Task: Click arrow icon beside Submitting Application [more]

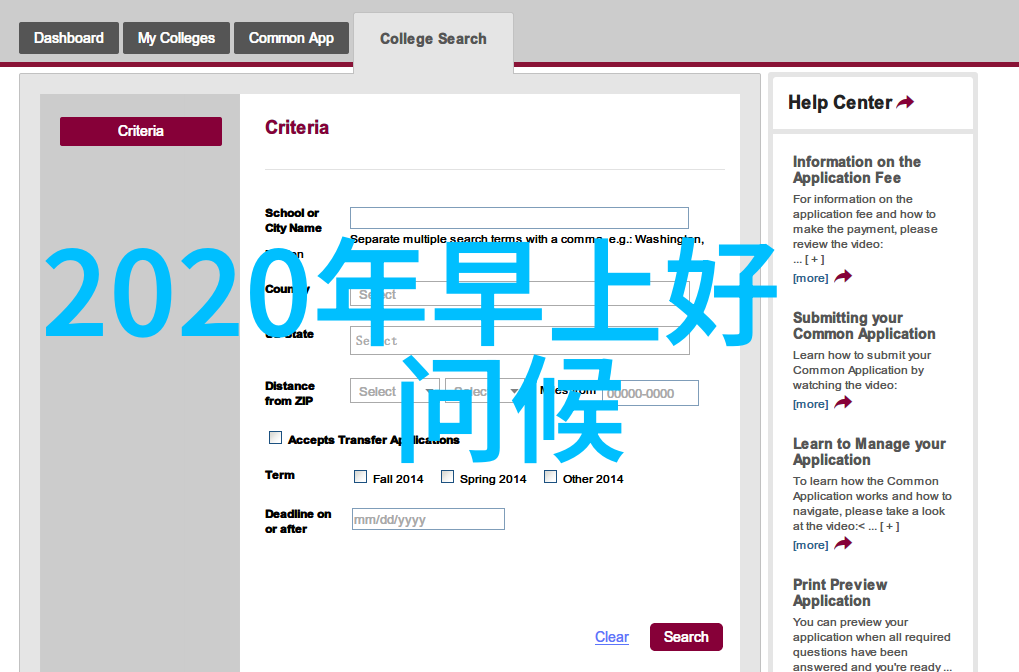Action: click(x=843, y=403)
